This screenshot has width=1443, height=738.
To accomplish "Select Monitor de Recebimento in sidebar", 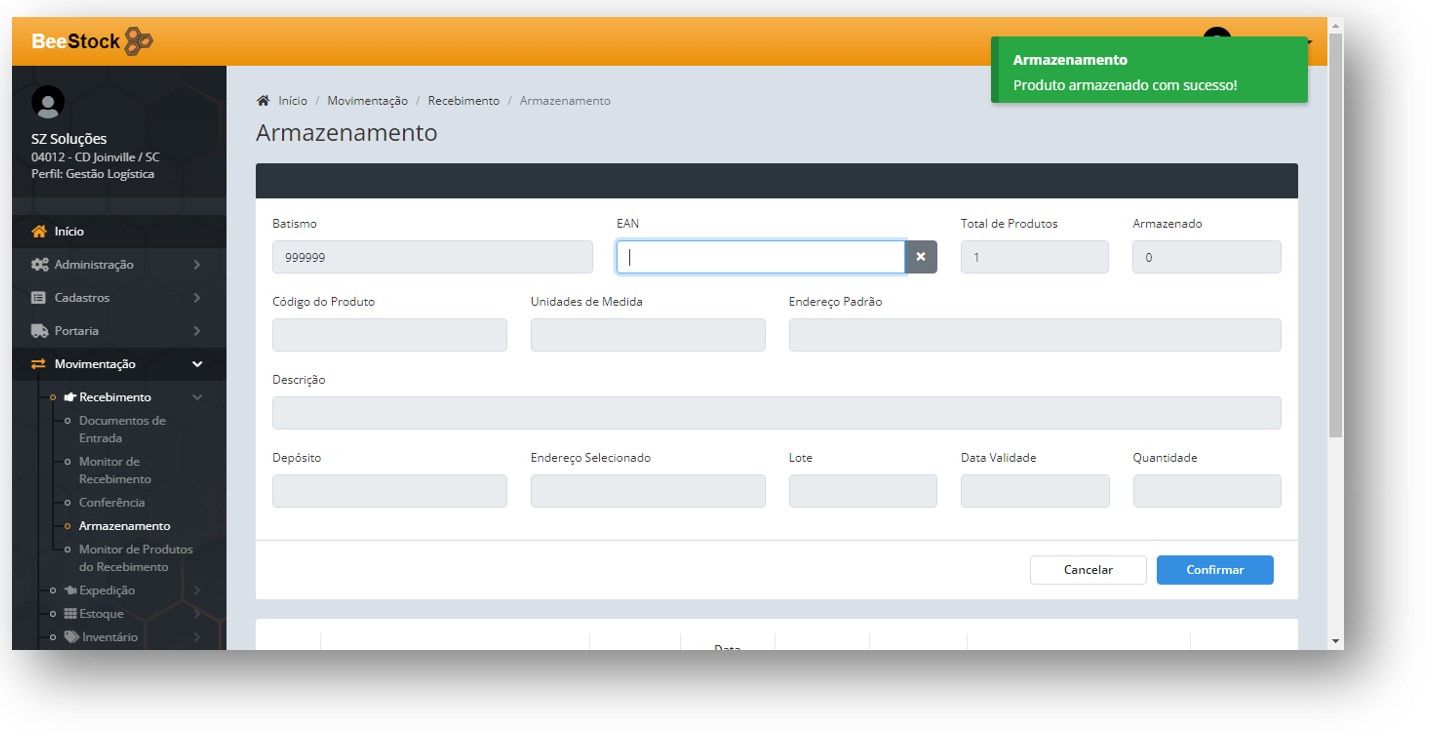I will [x=114, y=470].
